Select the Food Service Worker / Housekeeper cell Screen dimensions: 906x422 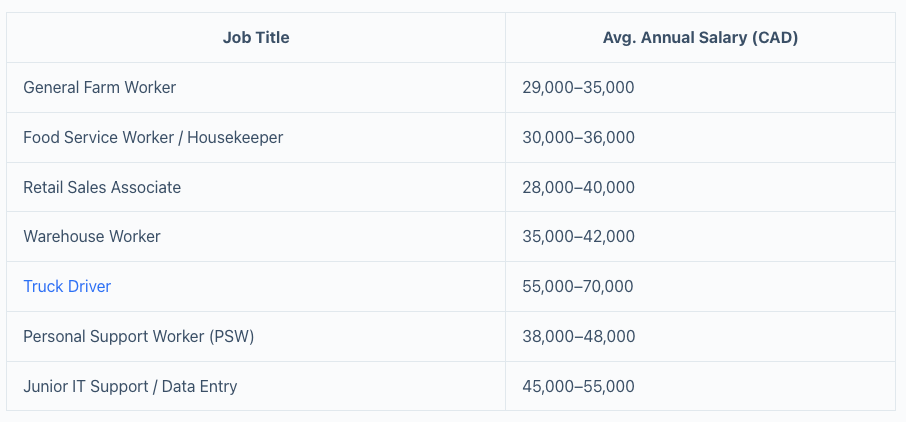256,138
